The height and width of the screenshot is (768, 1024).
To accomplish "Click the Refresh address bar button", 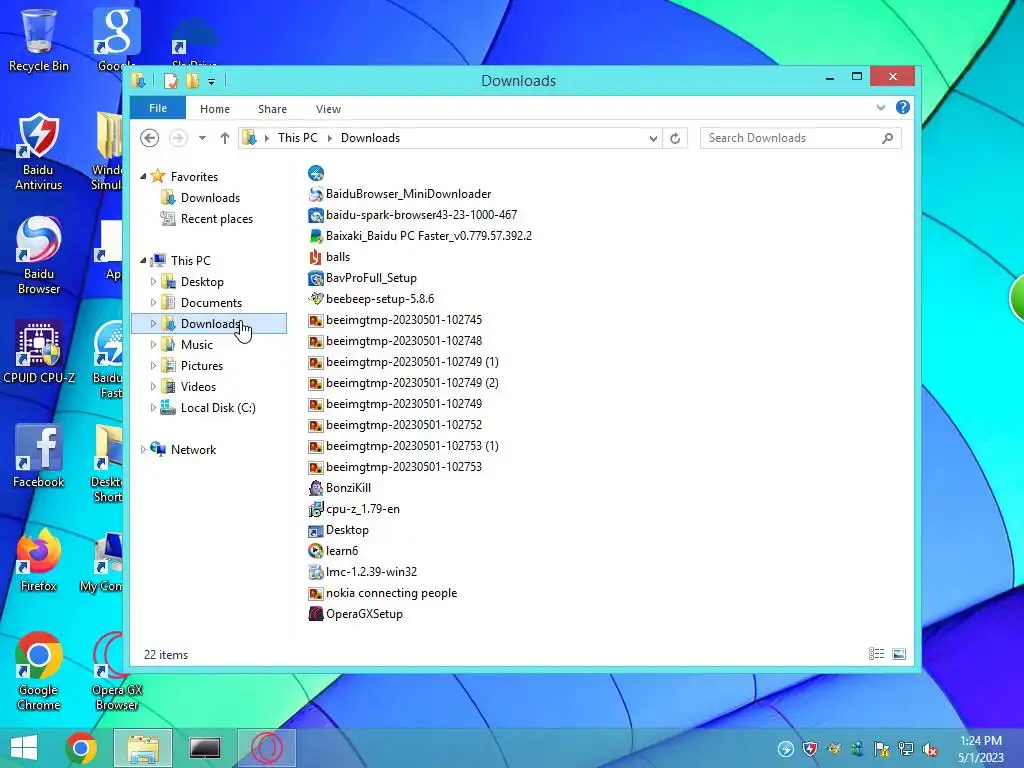I will [675, 138].
